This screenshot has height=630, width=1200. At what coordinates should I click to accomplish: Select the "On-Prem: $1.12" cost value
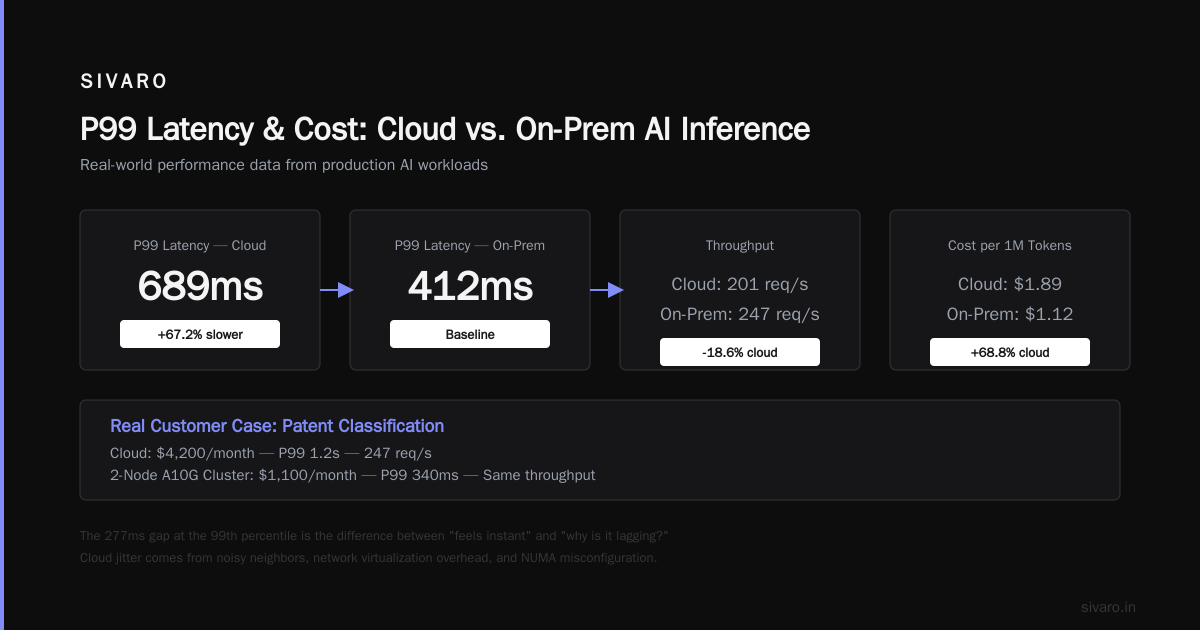1010,314
